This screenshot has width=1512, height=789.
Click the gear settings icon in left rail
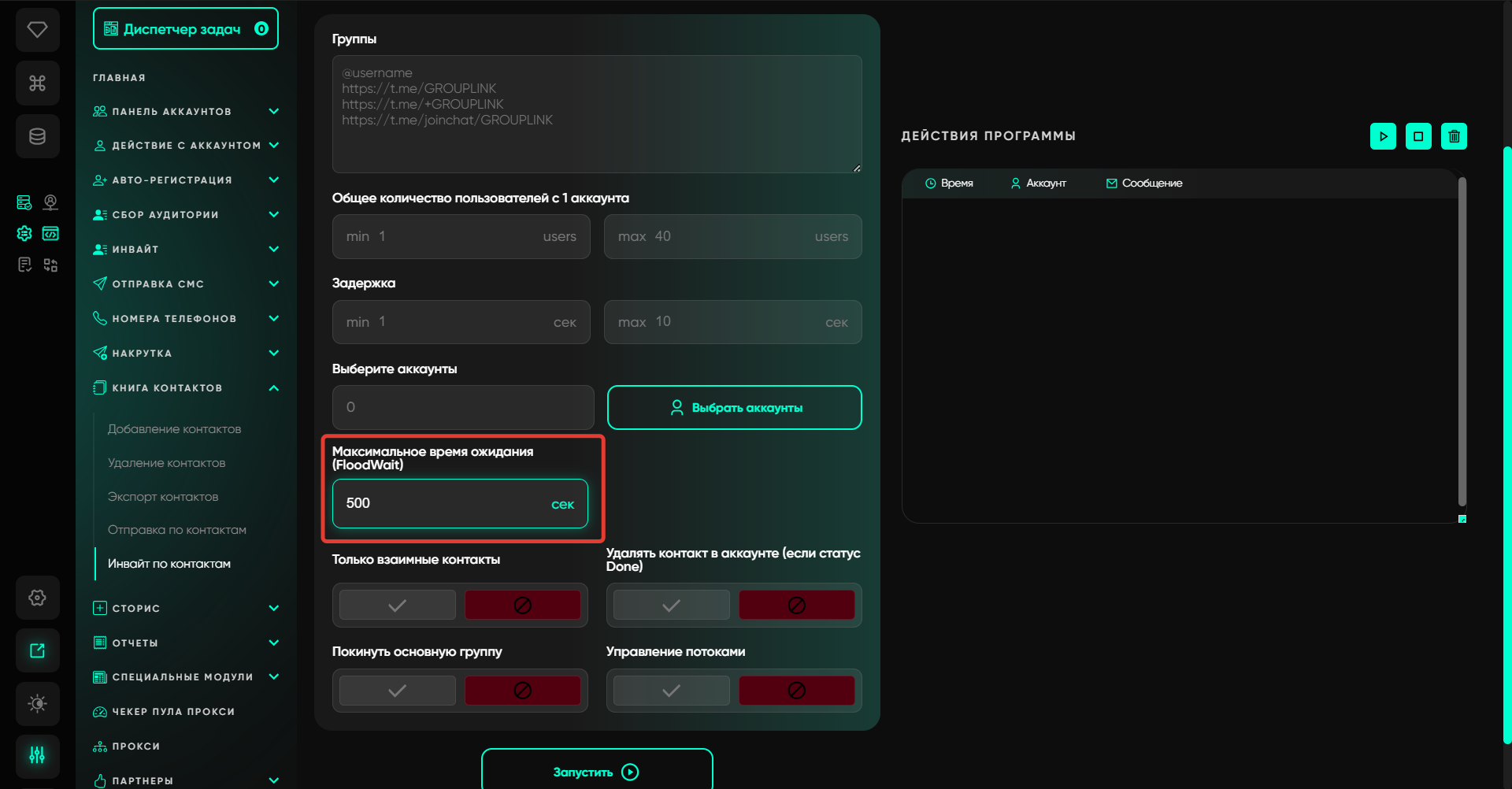coord(37,598)
